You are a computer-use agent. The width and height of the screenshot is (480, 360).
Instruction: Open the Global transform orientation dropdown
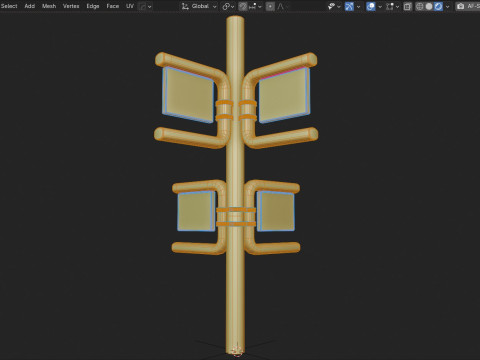coord(200,6)
